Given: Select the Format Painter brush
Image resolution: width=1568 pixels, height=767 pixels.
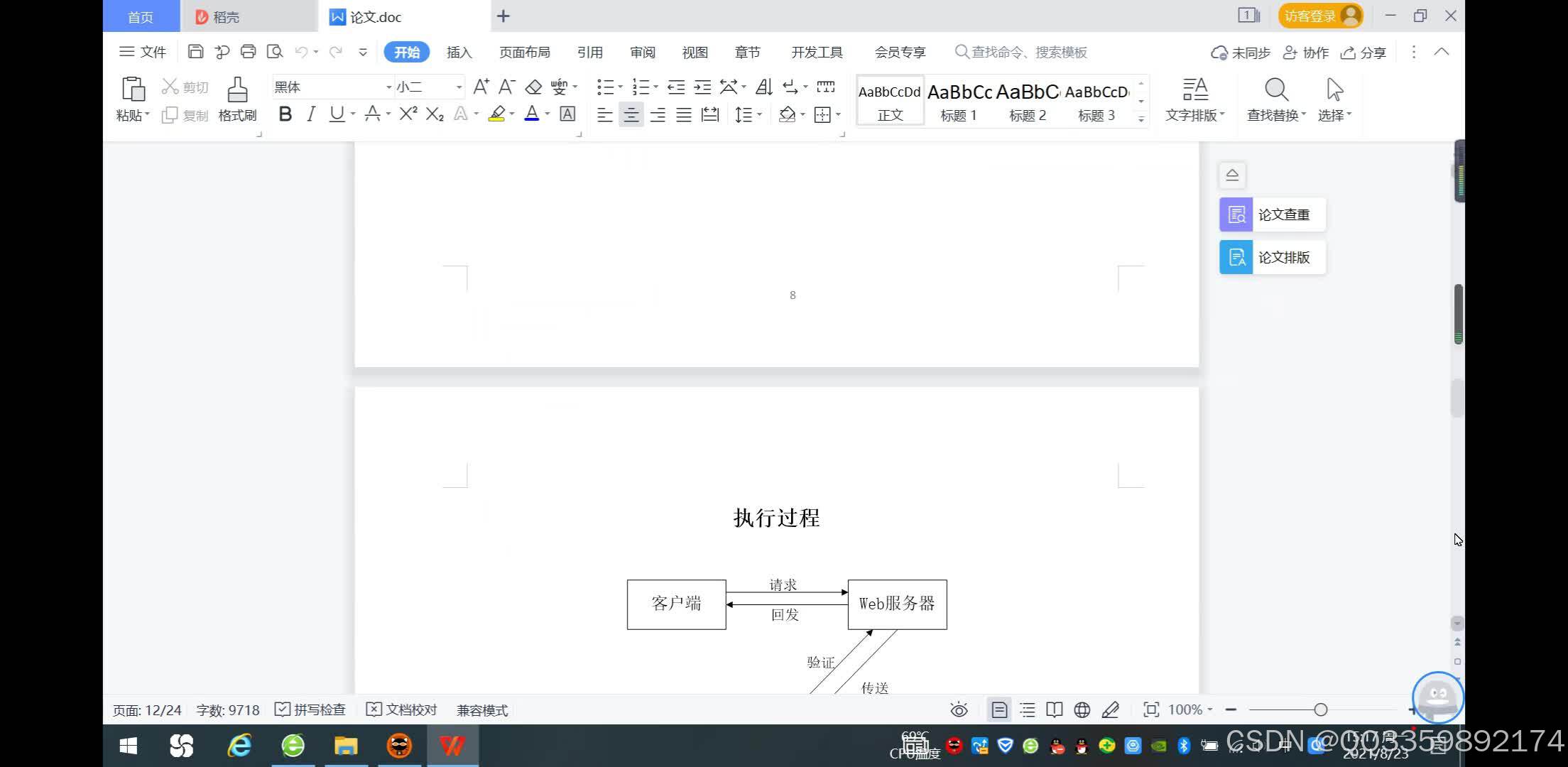Looking at the screenshot, I should [x=237, y=89].
